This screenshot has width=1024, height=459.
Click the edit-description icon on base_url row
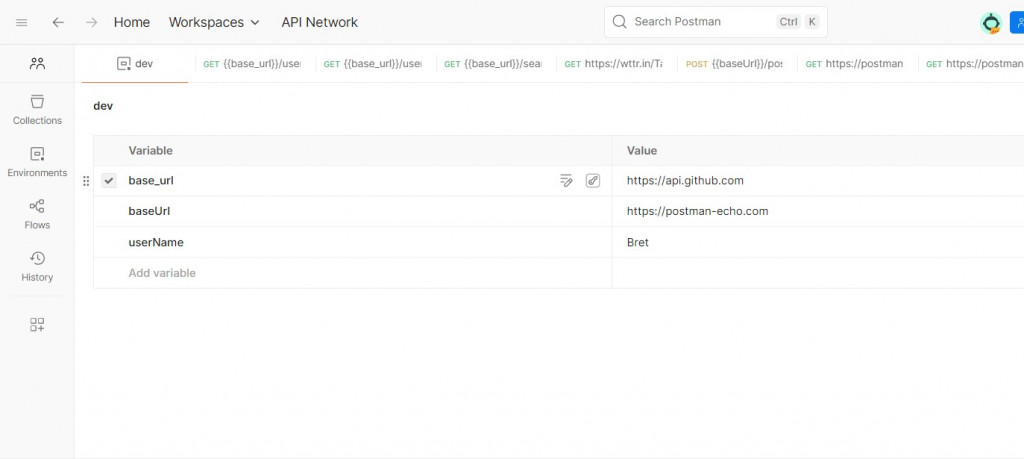566,181
